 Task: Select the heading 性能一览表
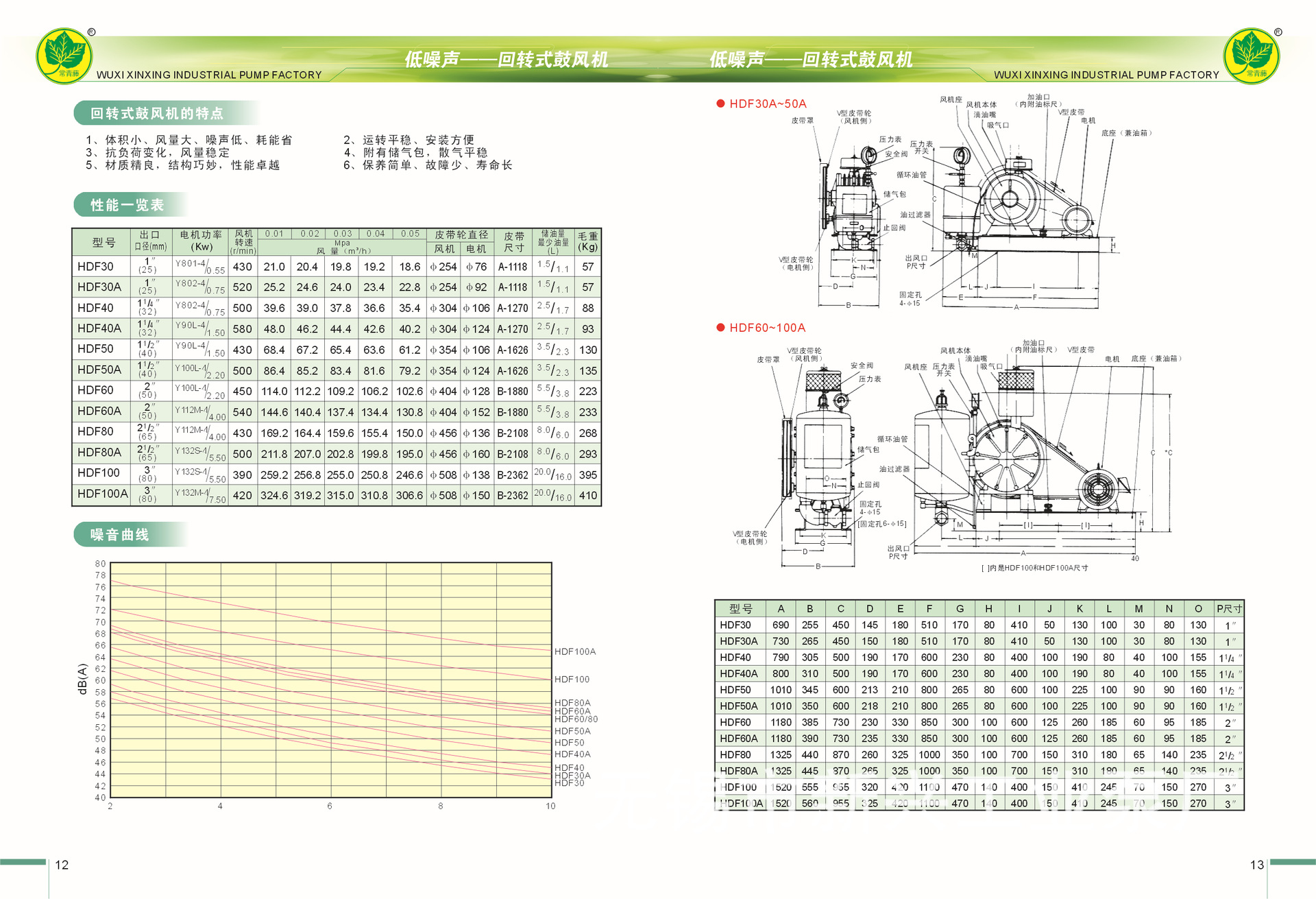[x=127, y=205]
